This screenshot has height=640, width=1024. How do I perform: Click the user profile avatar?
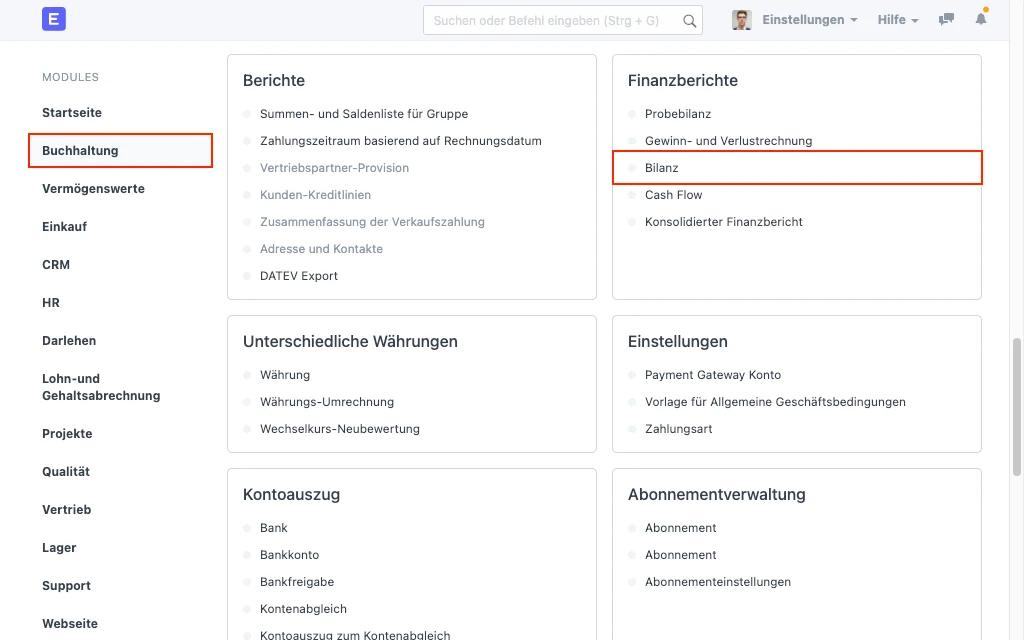[x=741, y=19]
